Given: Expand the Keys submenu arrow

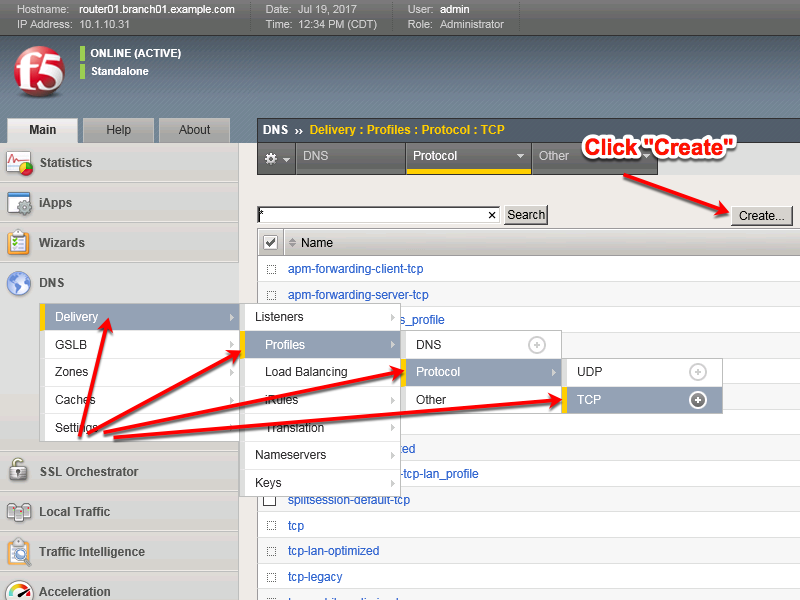Looking at the screenshot, I should [392, 483].
